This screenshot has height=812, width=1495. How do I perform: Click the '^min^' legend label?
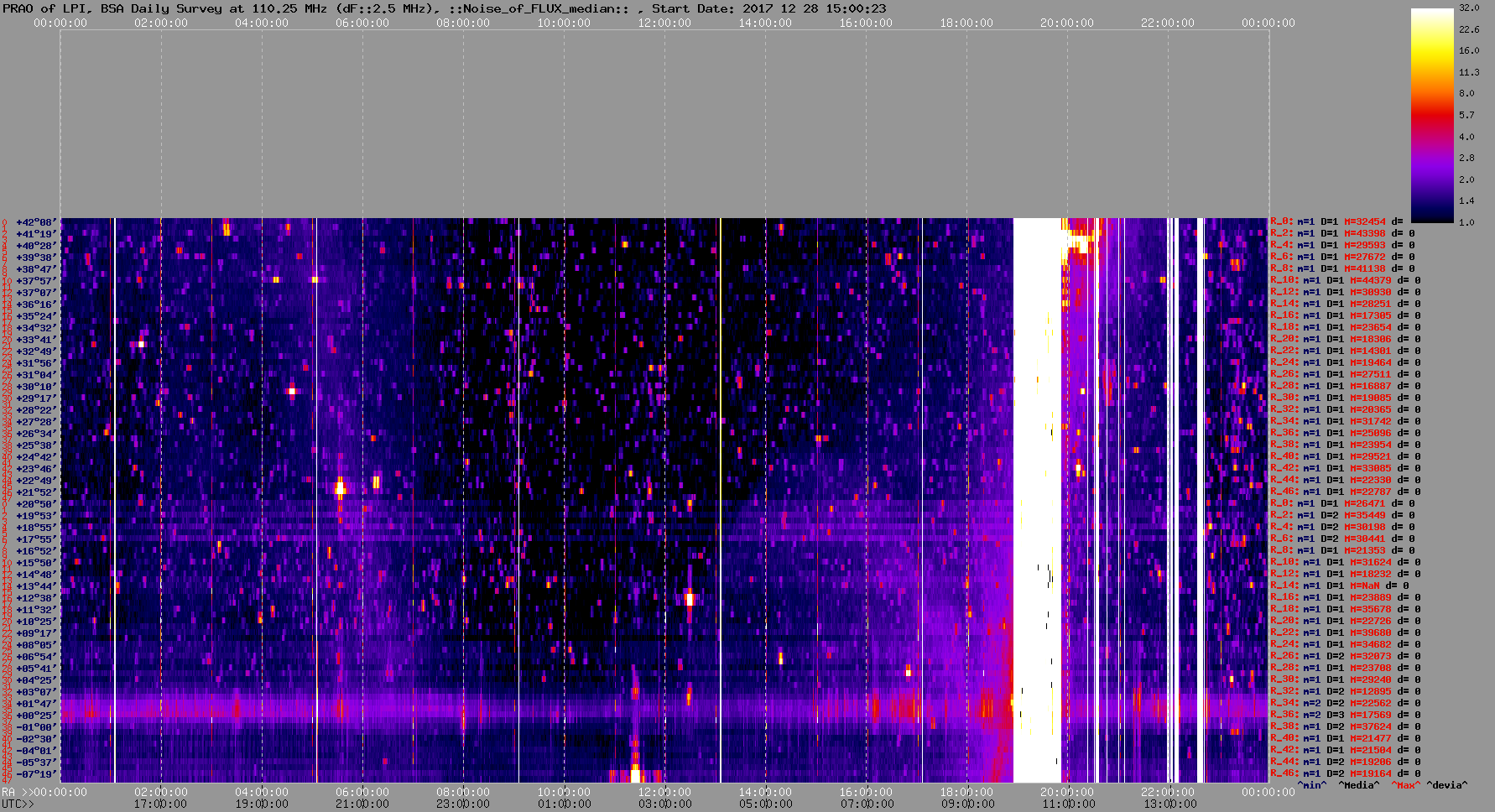(x=1313, y=785)
